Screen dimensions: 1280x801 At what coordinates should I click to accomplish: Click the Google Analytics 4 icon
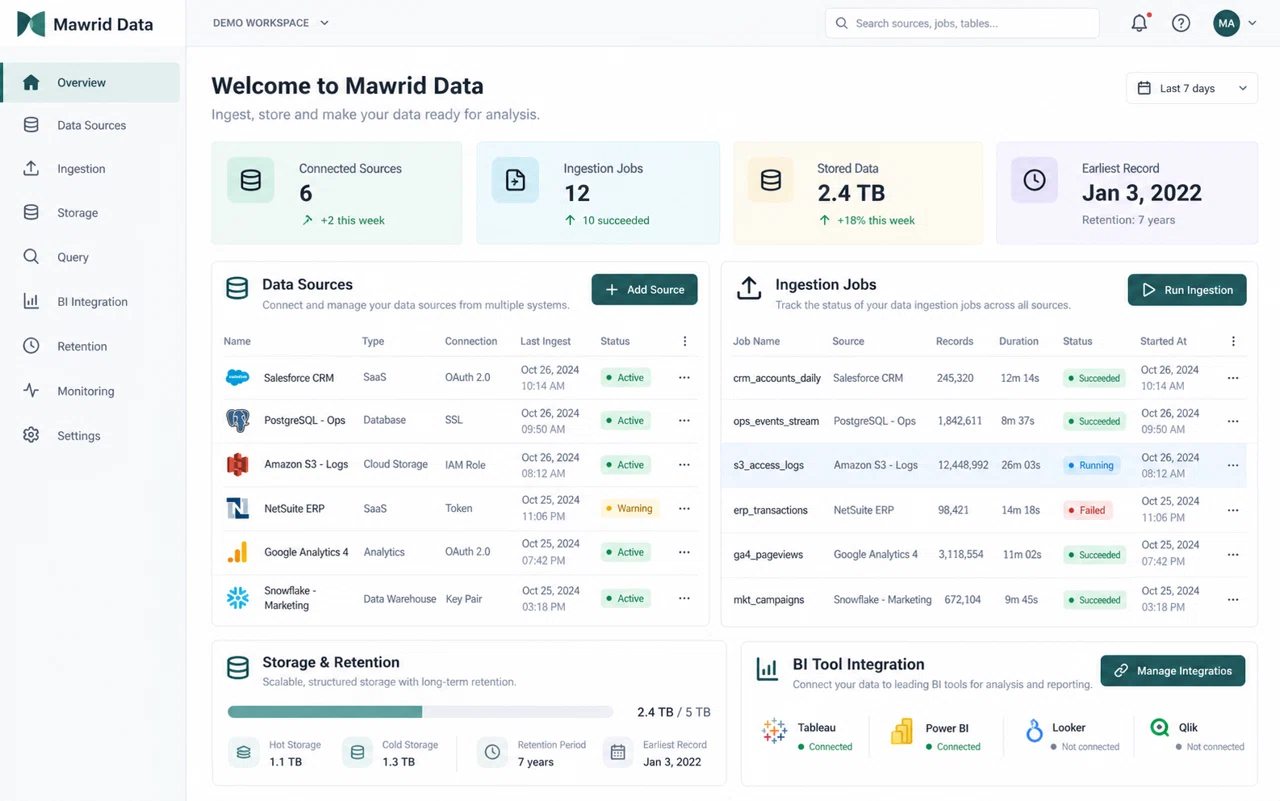pyautogui.click(x=237, y=552)
